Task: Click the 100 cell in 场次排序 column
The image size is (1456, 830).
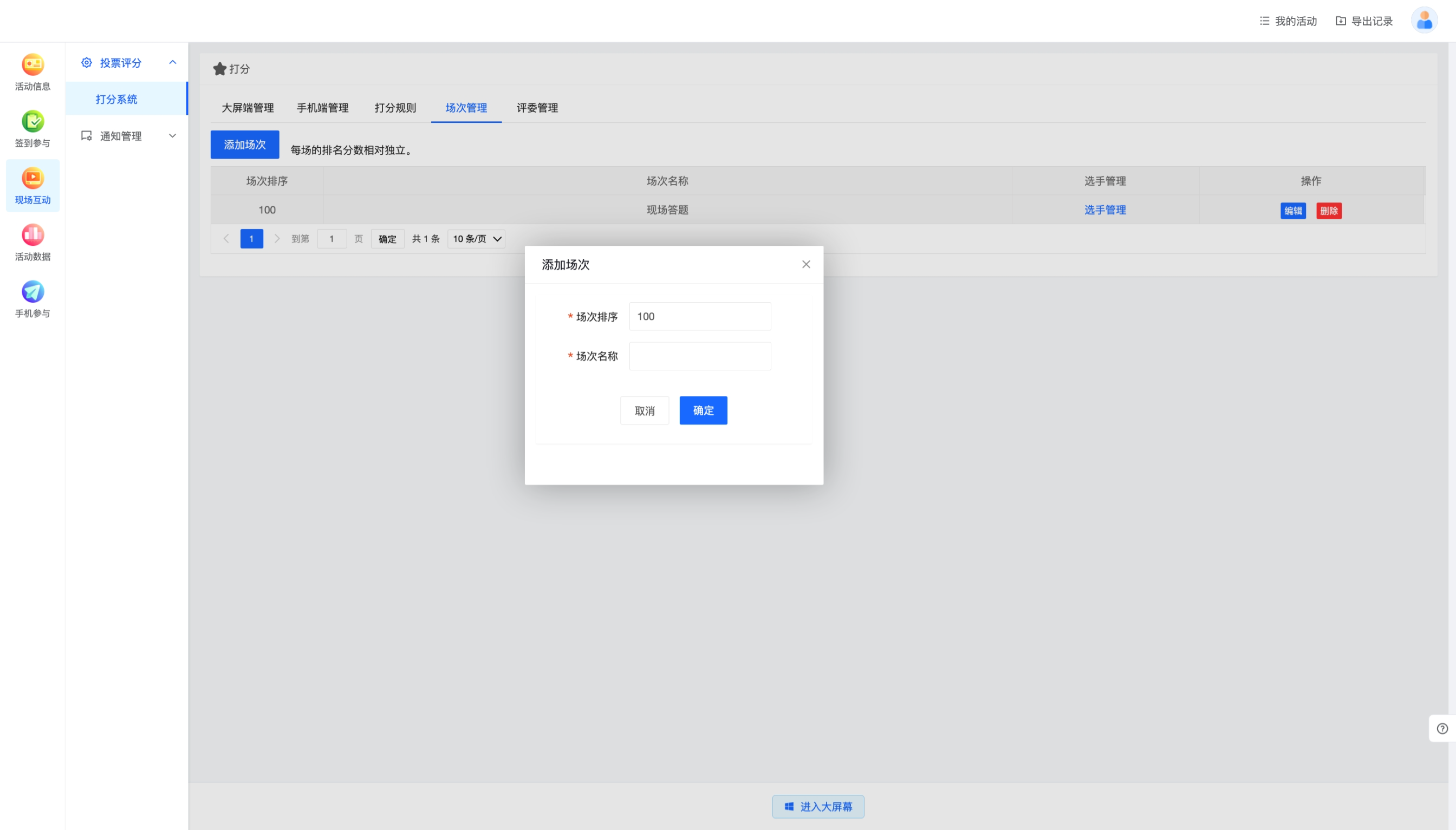Action: (267, 210)
